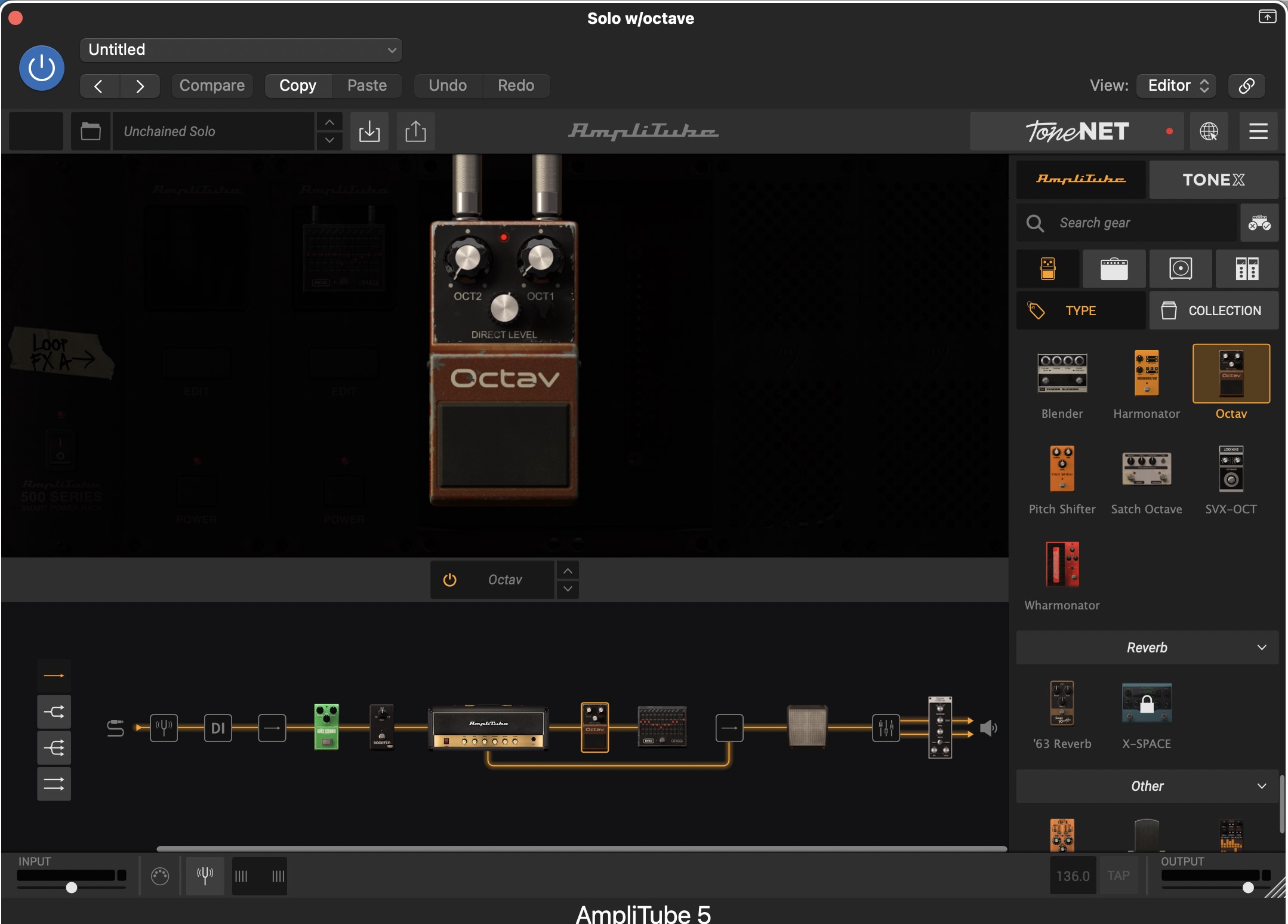
Task: Click the export preset share icon
Action: pos(415,131)
